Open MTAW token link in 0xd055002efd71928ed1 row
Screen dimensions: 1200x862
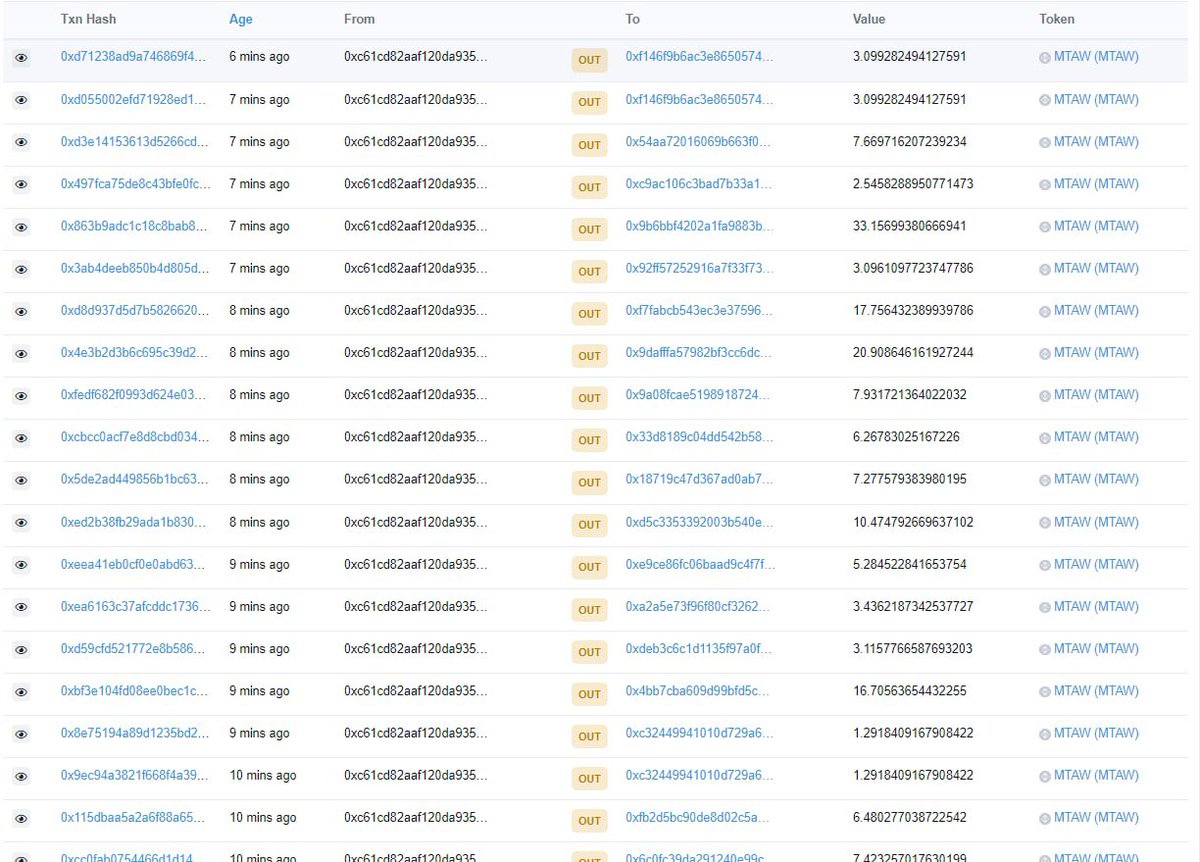click(x=1096, y=100)
